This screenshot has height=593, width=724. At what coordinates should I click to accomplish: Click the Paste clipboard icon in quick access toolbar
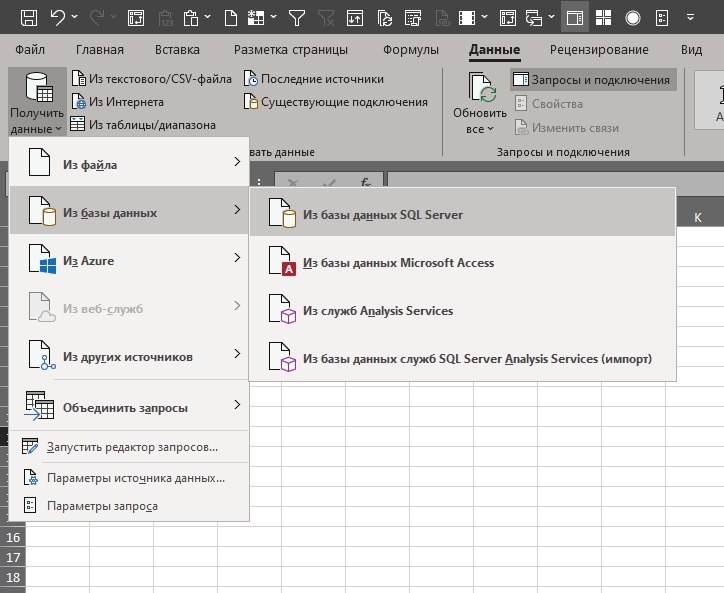[191, 18]
